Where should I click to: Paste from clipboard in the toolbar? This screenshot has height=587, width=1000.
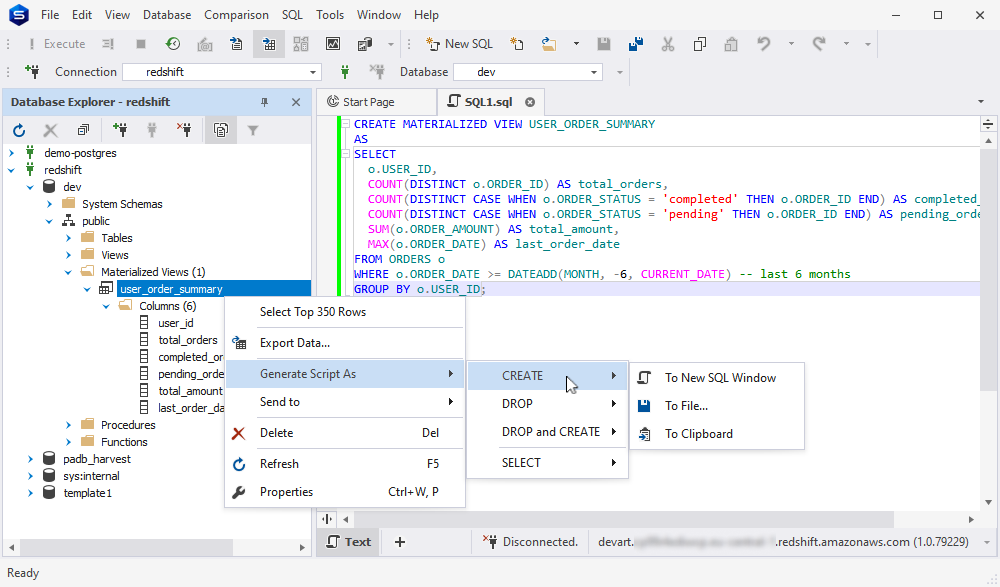(735, 43)
